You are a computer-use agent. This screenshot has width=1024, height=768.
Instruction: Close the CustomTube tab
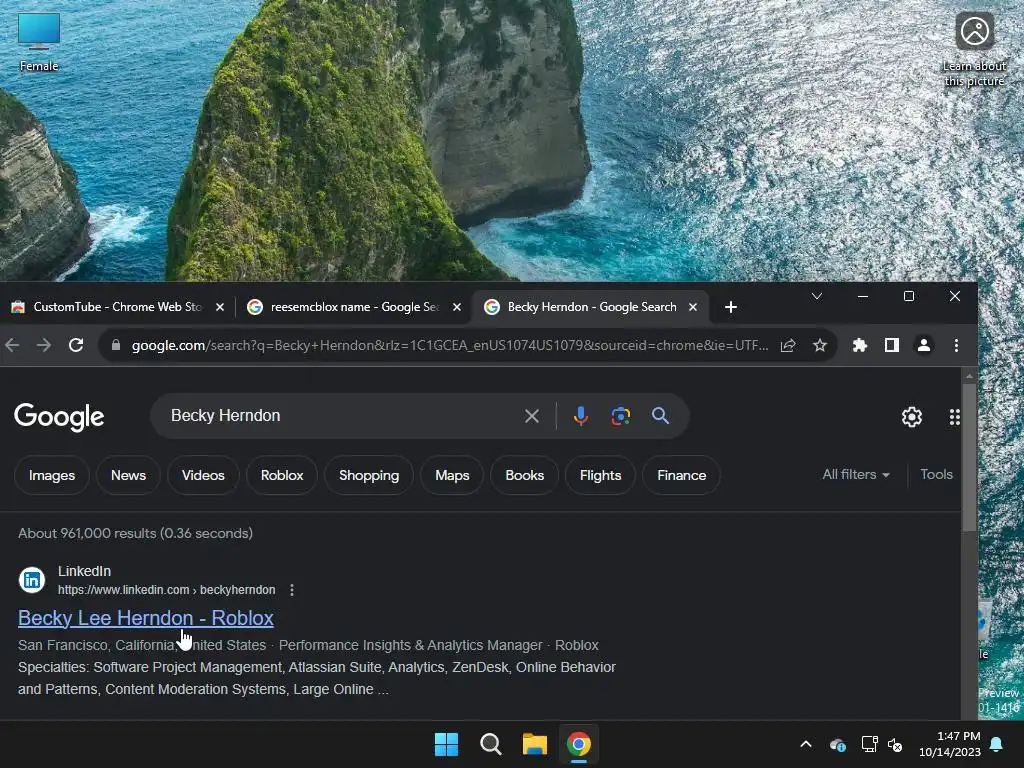click(220, 307)
